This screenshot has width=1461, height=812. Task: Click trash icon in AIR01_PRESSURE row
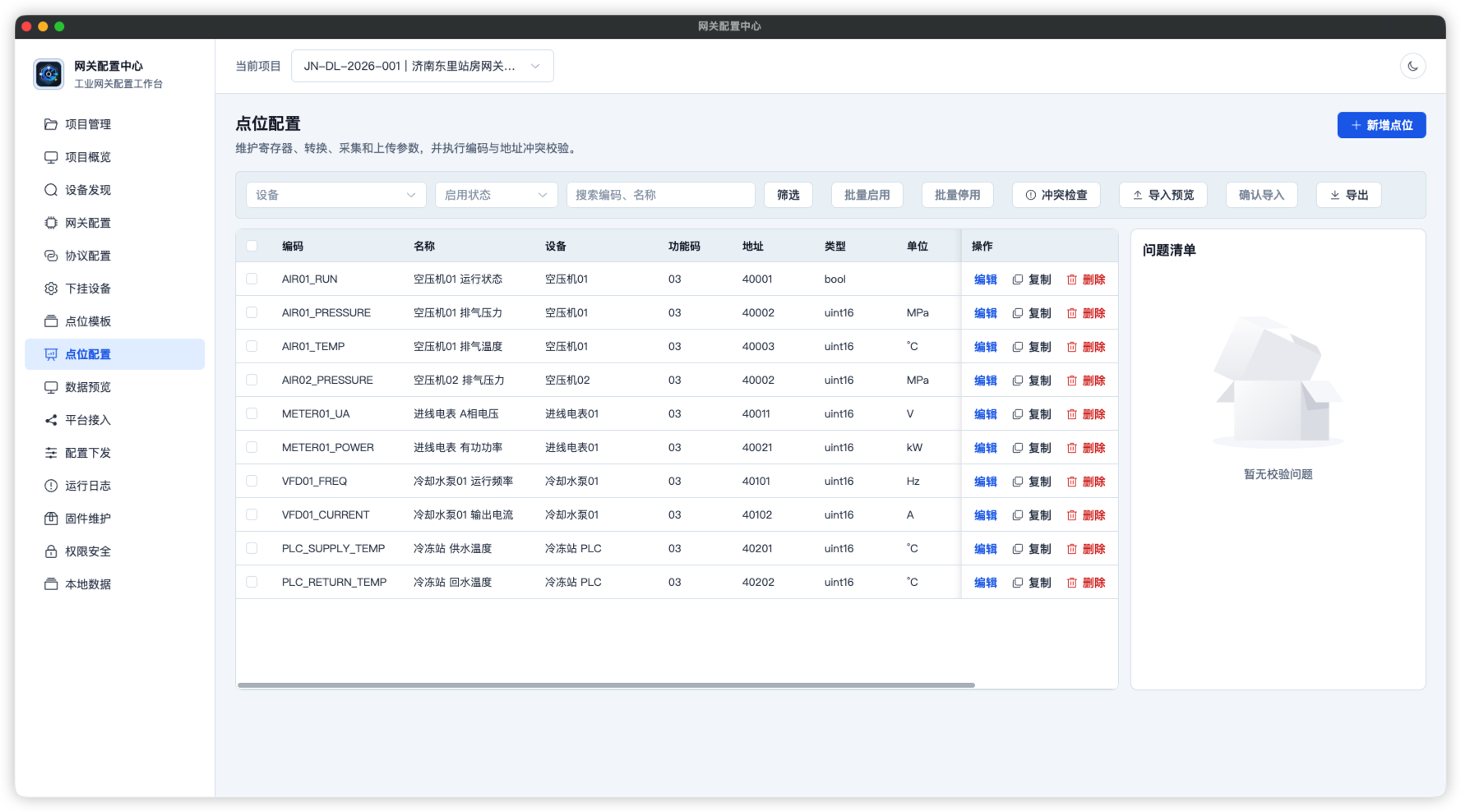[1071, 313]
